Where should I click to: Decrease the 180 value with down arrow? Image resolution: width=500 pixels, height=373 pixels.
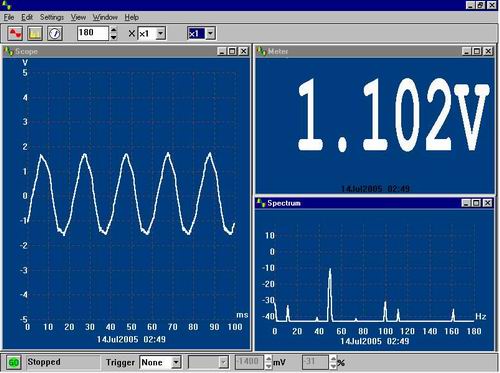(114, 37)
